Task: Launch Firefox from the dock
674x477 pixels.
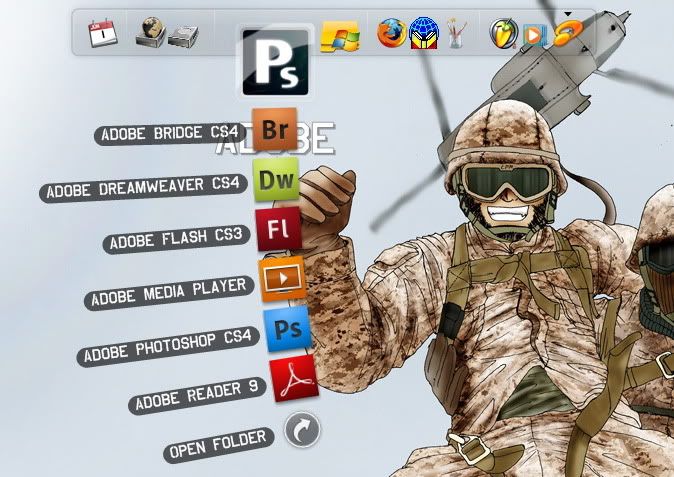Action: [x=392, y=33]
